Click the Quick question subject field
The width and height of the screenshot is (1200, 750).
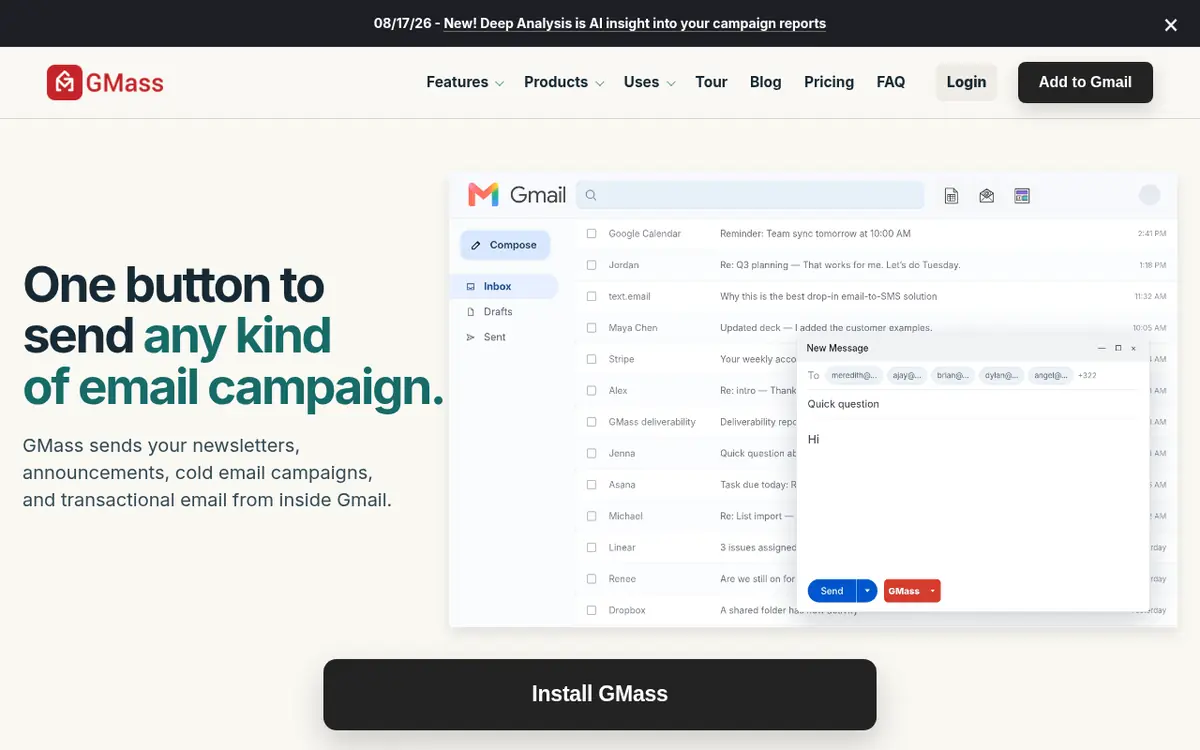pyautogui.click(x=972, y=404)
